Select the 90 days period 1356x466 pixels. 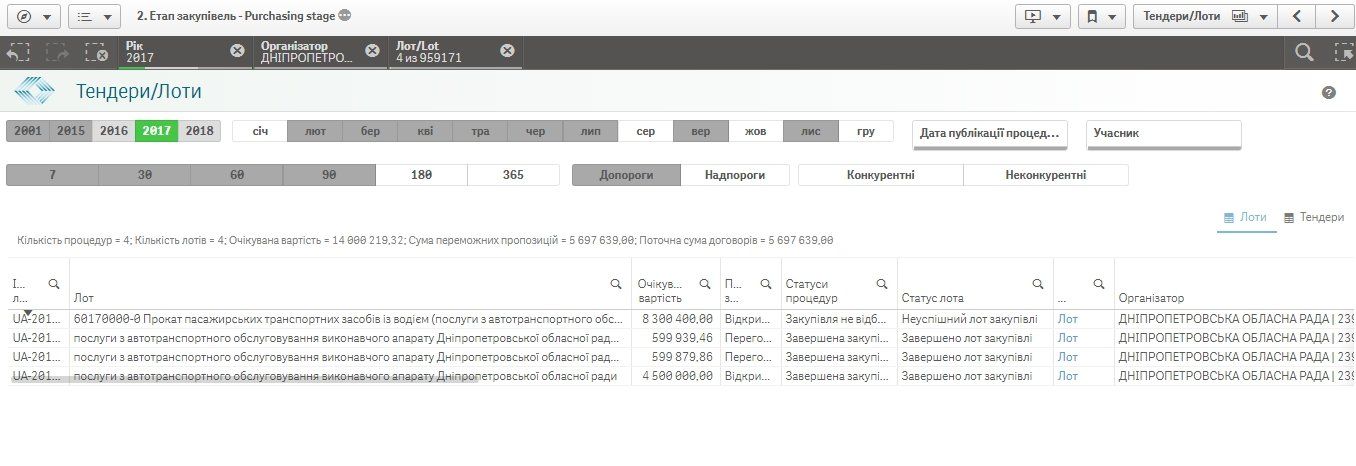tap(329, 175)
